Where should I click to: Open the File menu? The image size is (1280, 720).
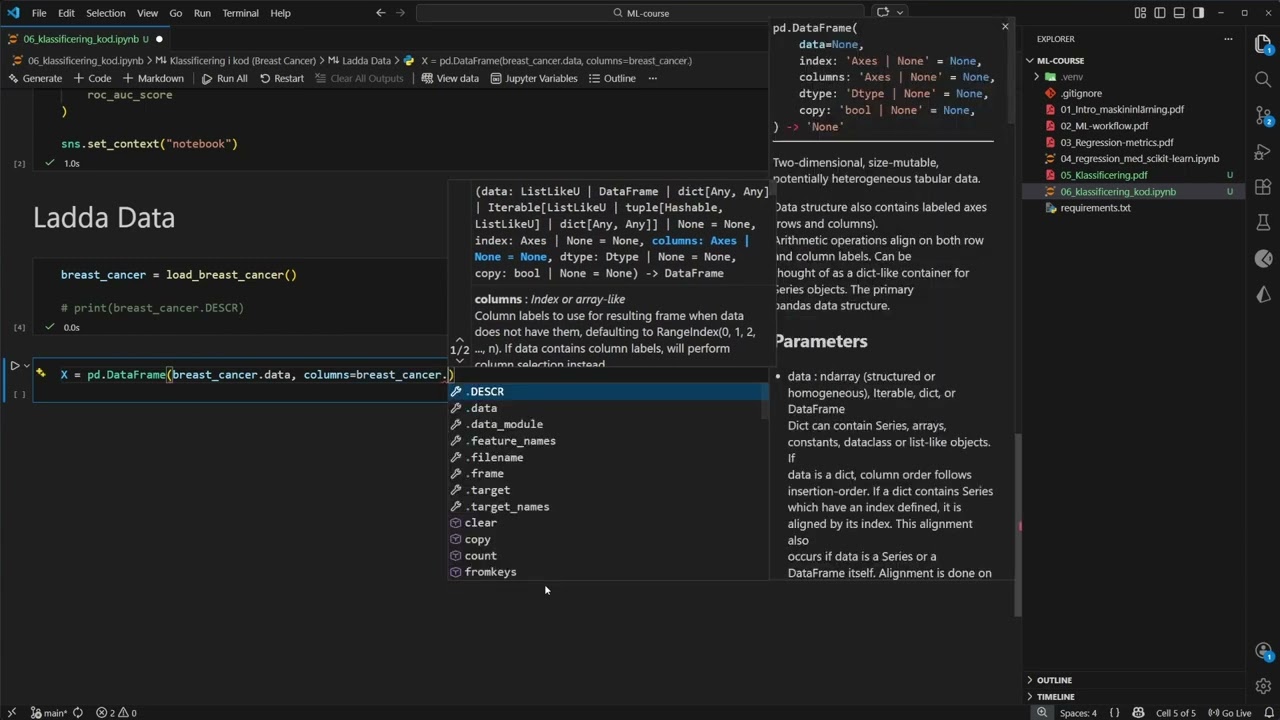tap(39, 13)
